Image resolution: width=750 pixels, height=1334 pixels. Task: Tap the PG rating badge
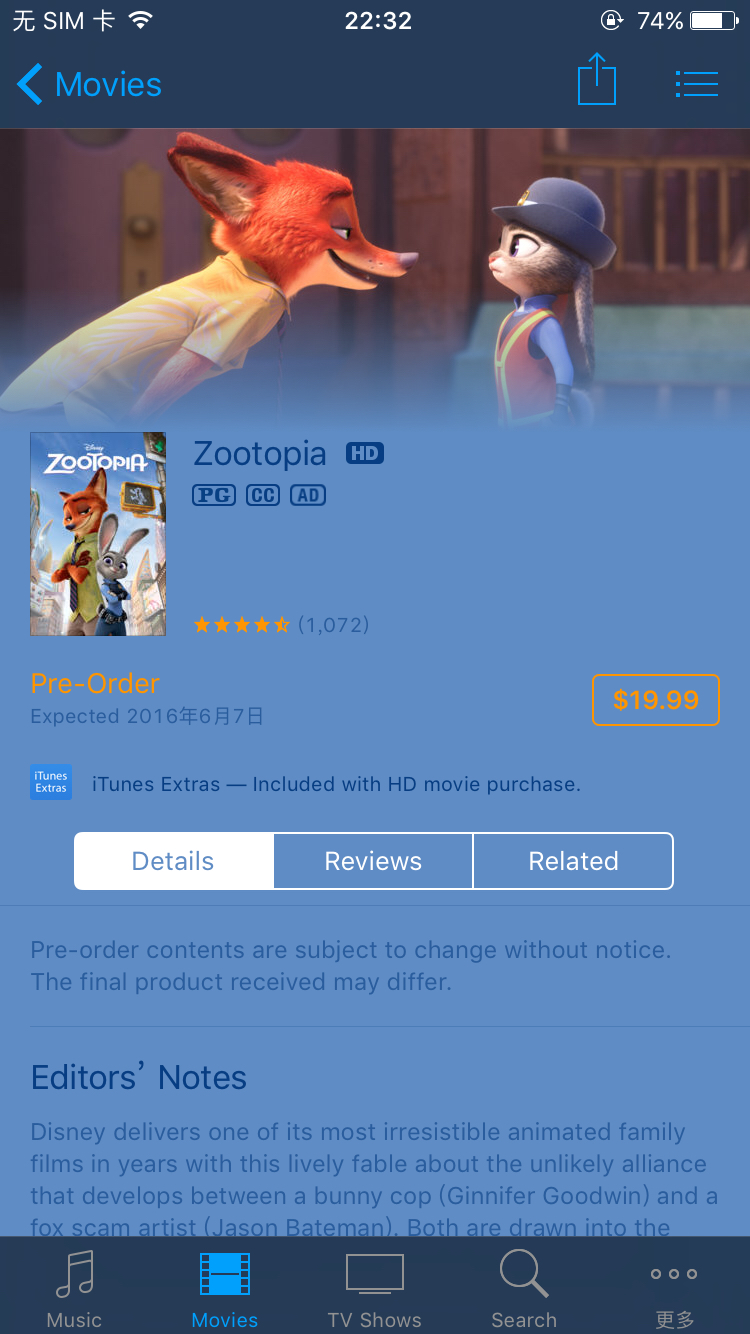[x=214, y=495]
